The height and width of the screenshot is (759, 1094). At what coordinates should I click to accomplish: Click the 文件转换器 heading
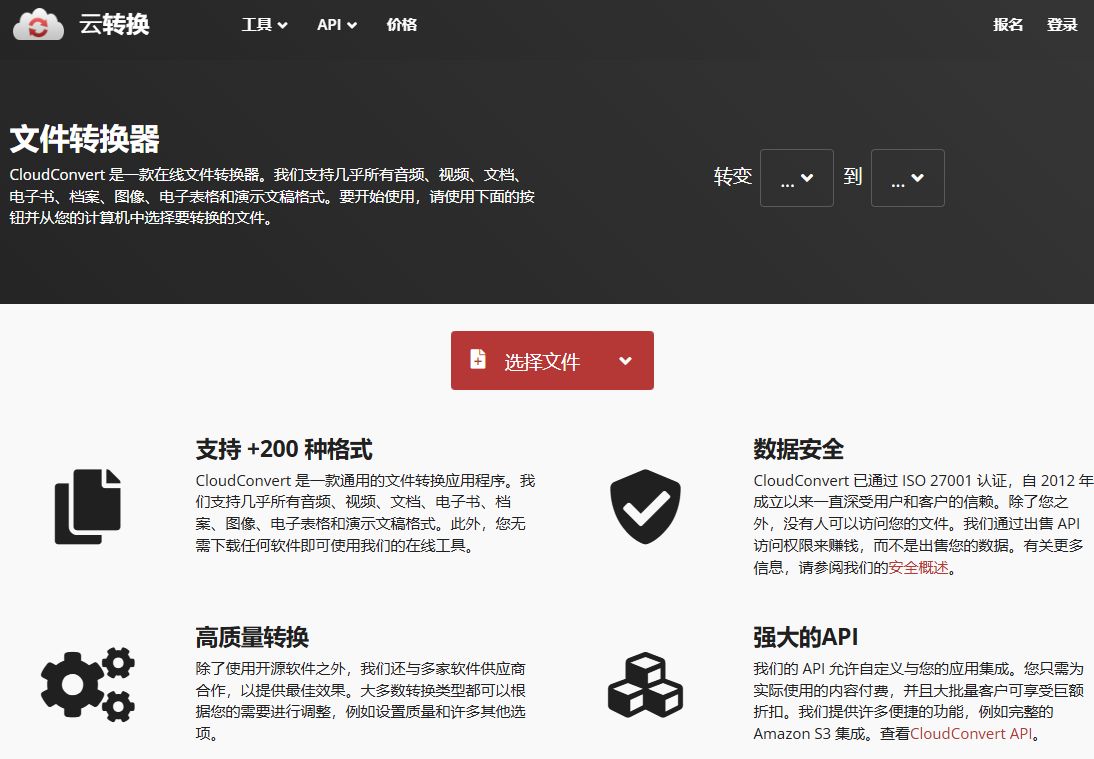pyautogui.click(x=84, y=138)
